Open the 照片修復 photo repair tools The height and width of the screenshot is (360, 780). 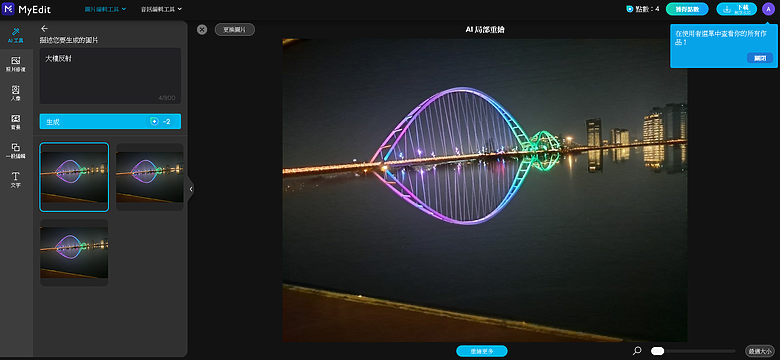click(15, 65)
